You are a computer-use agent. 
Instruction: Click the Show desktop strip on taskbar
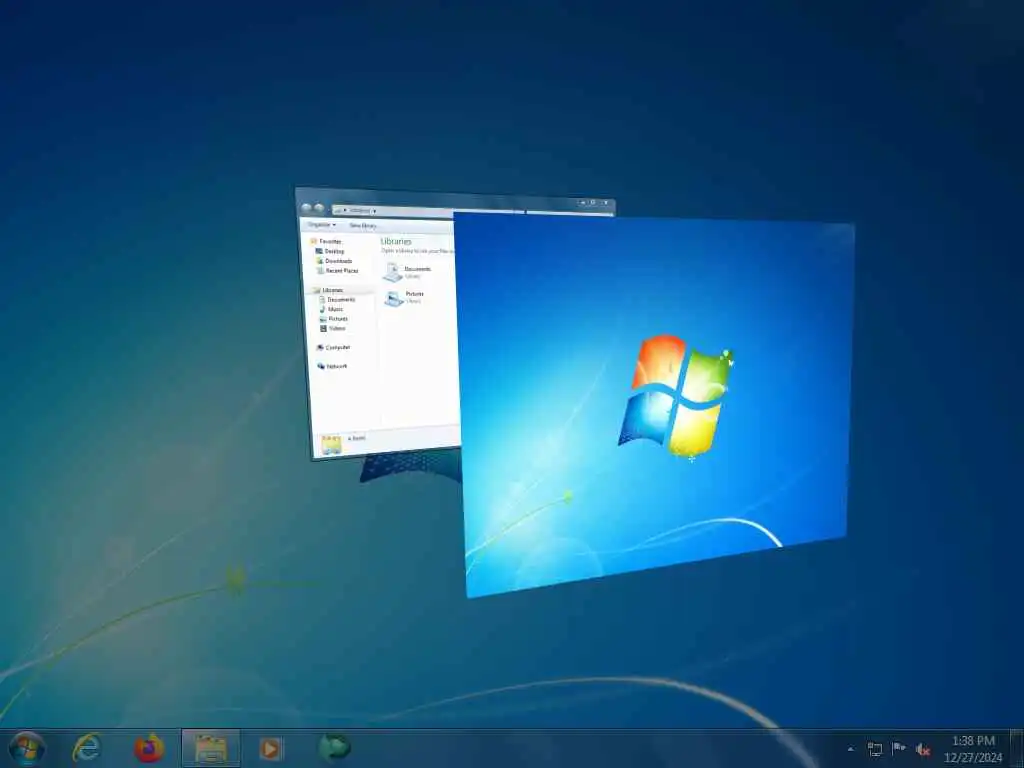1017,748
